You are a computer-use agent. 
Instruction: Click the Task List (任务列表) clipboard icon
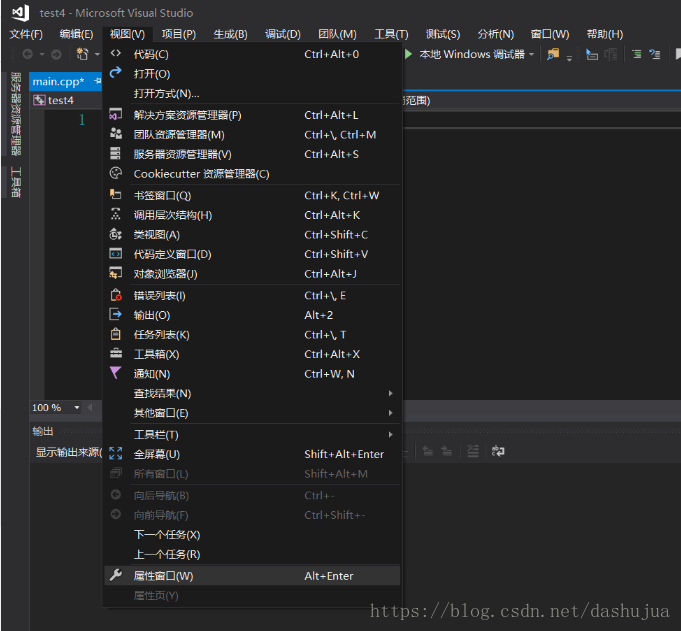click(x=116, y=334)
